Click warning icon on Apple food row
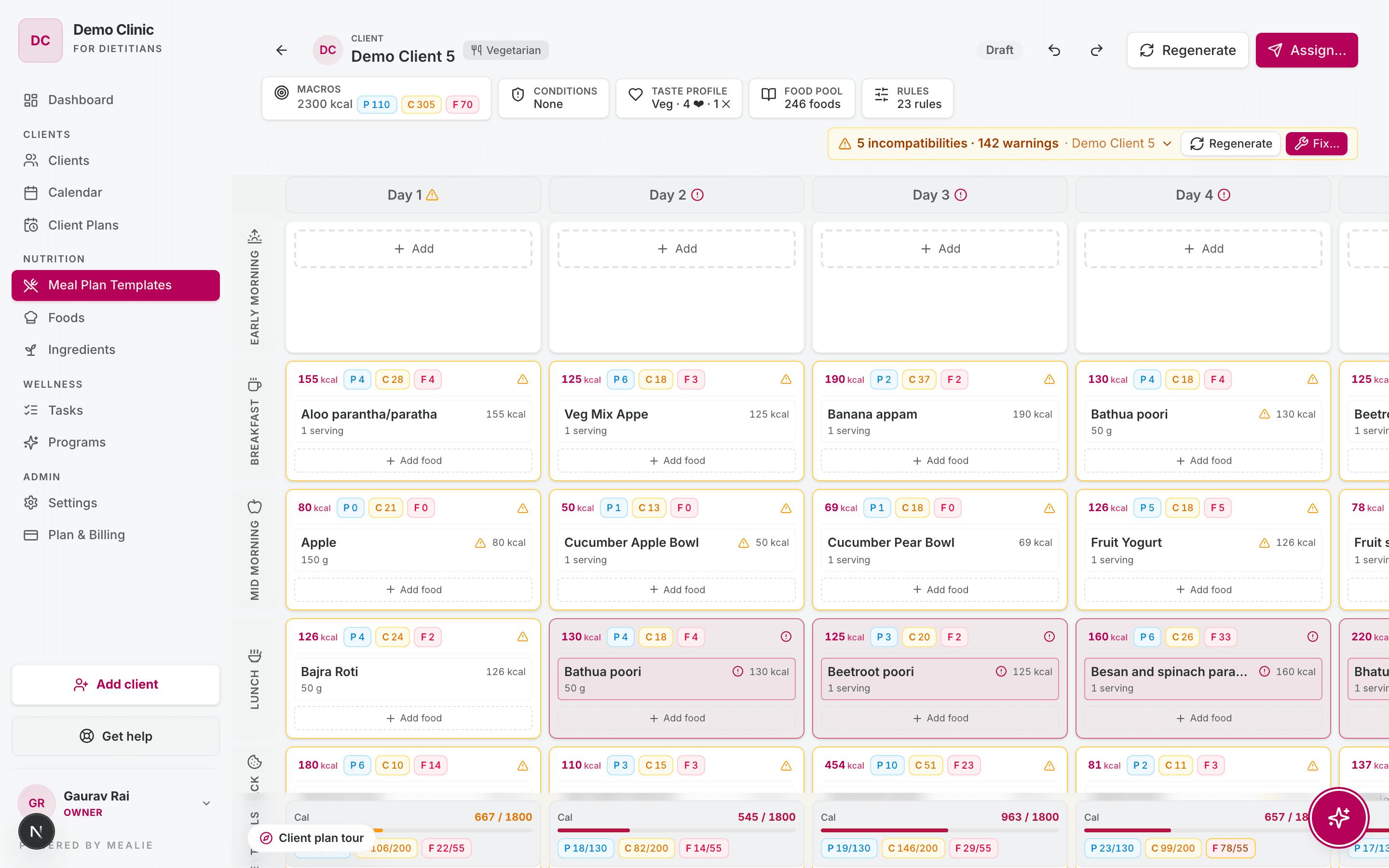This screenshot has height=868, width=1389. click(x=480, y=542)
